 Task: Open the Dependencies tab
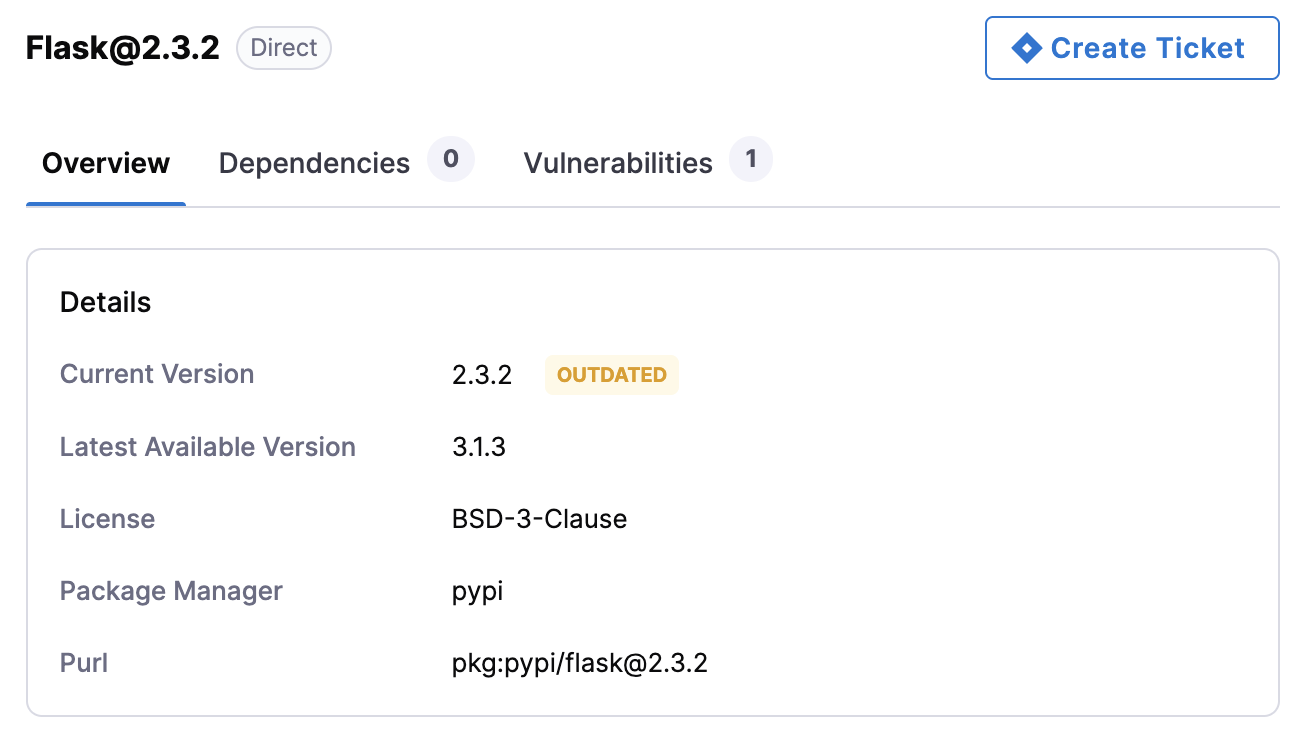[x=314, y=163]
